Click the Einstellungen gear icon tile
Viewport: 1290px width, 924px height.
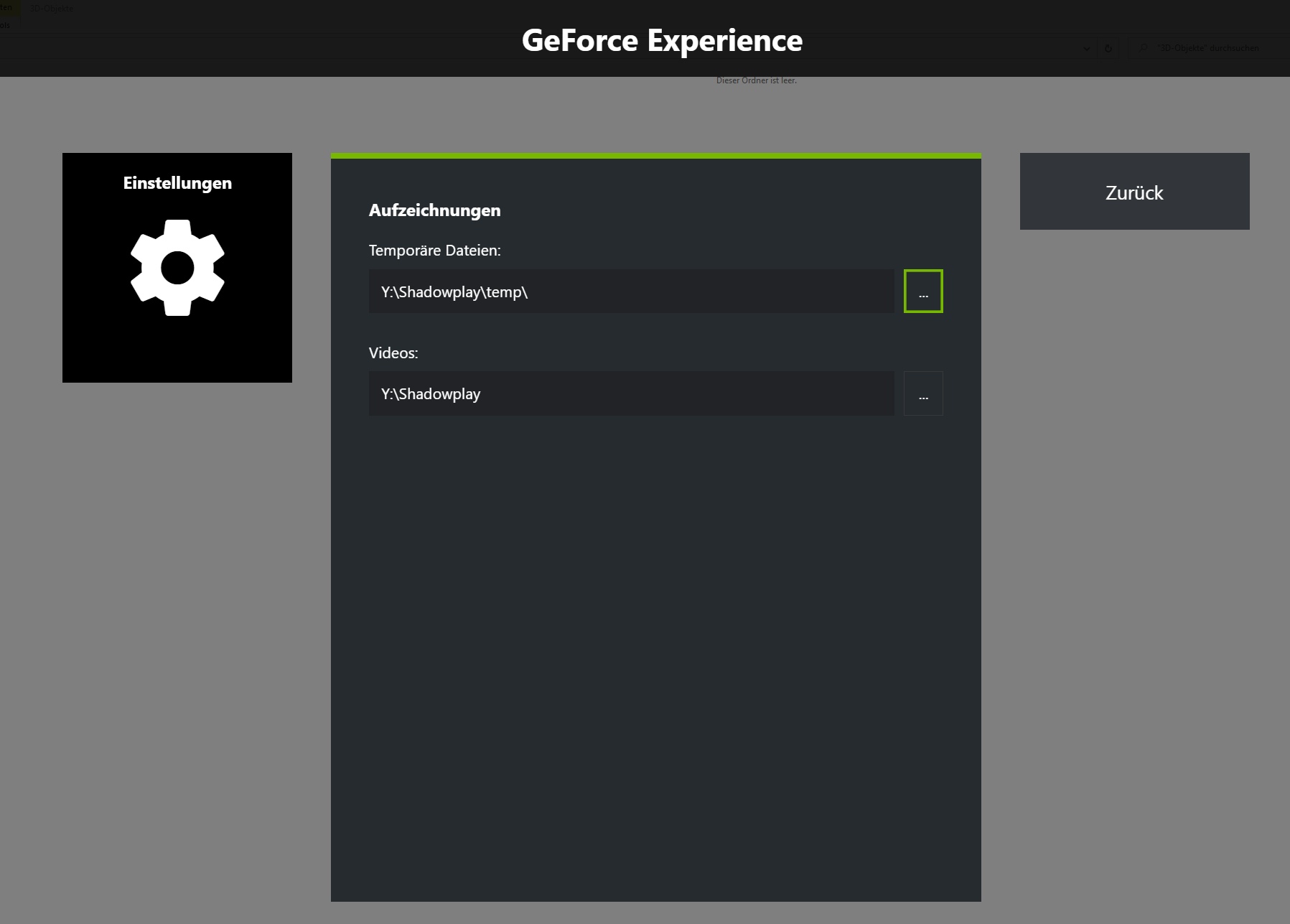click(x=177, y=267)
